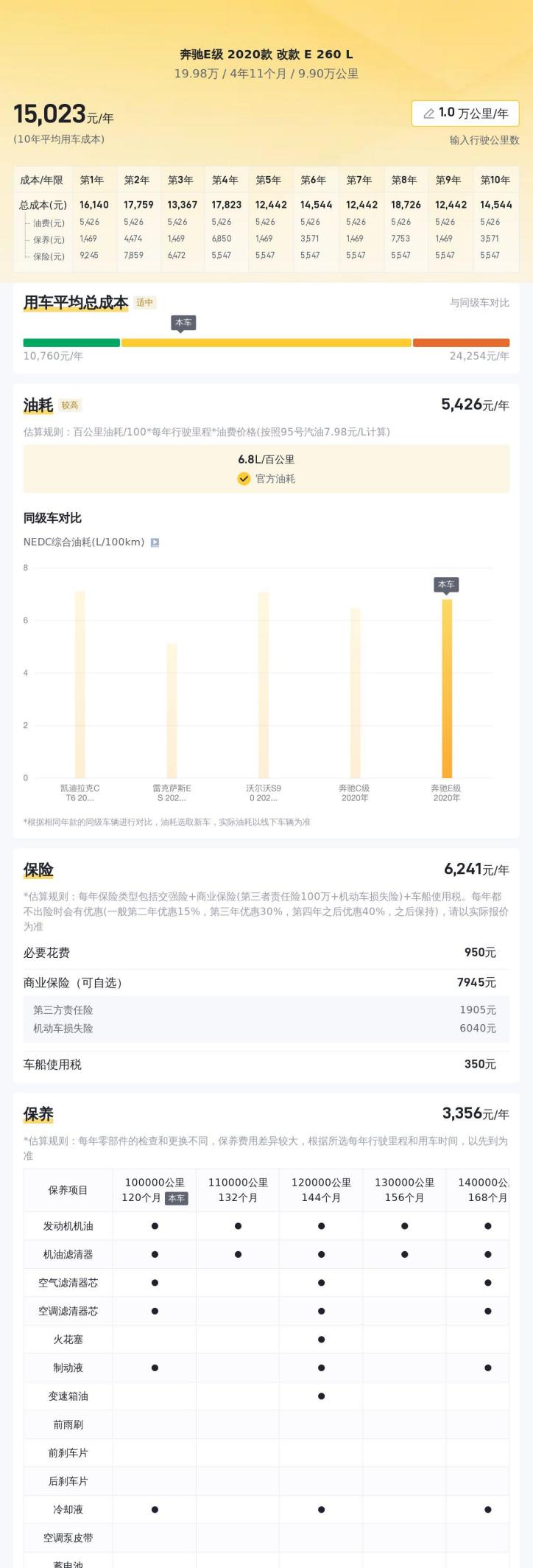Click the 雷克萨斯ES bar in the fuel chart
Viewport: 533px width, 1568px height.
point(172,710)
